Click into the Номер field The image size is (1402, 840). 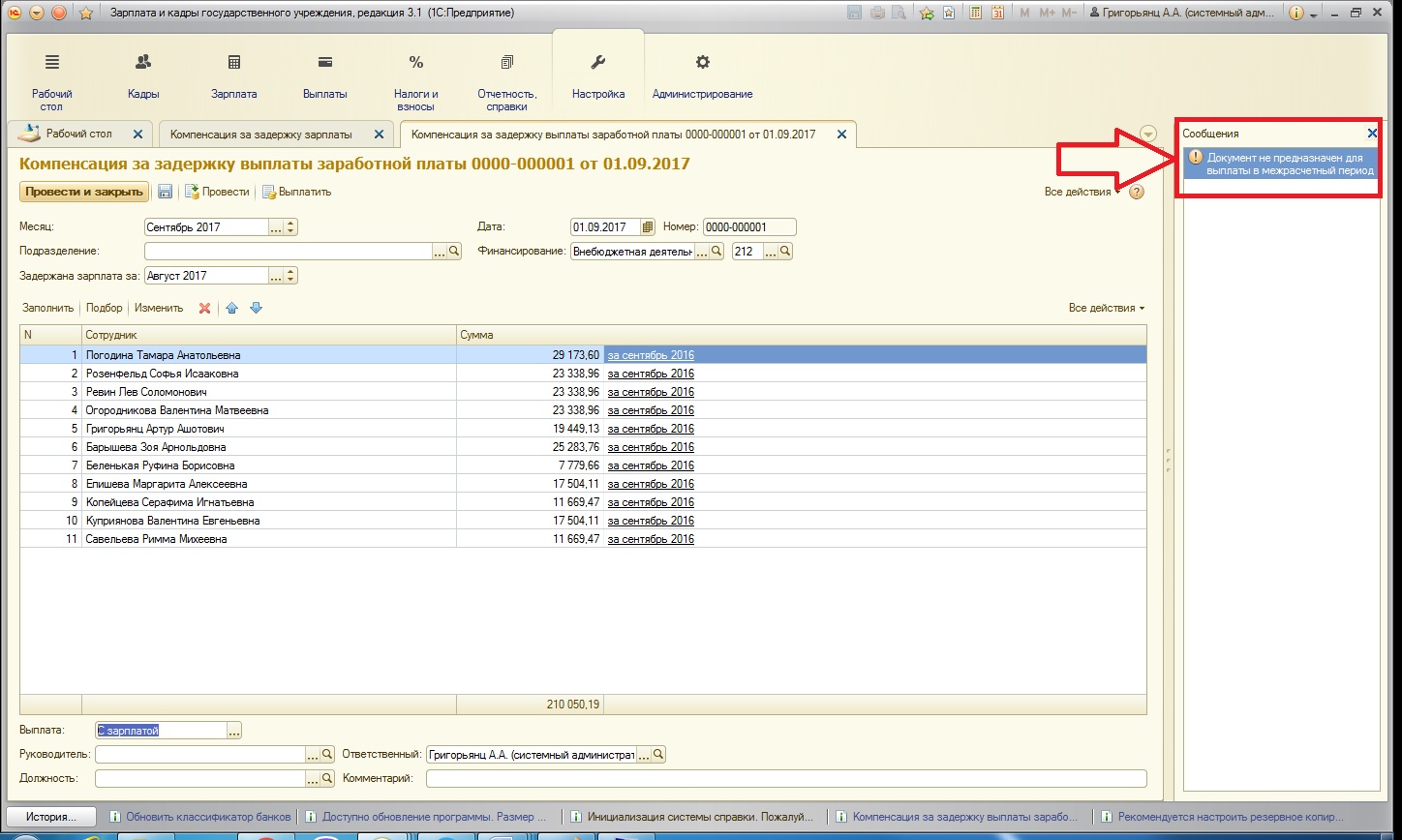click(x=749, y=227)
